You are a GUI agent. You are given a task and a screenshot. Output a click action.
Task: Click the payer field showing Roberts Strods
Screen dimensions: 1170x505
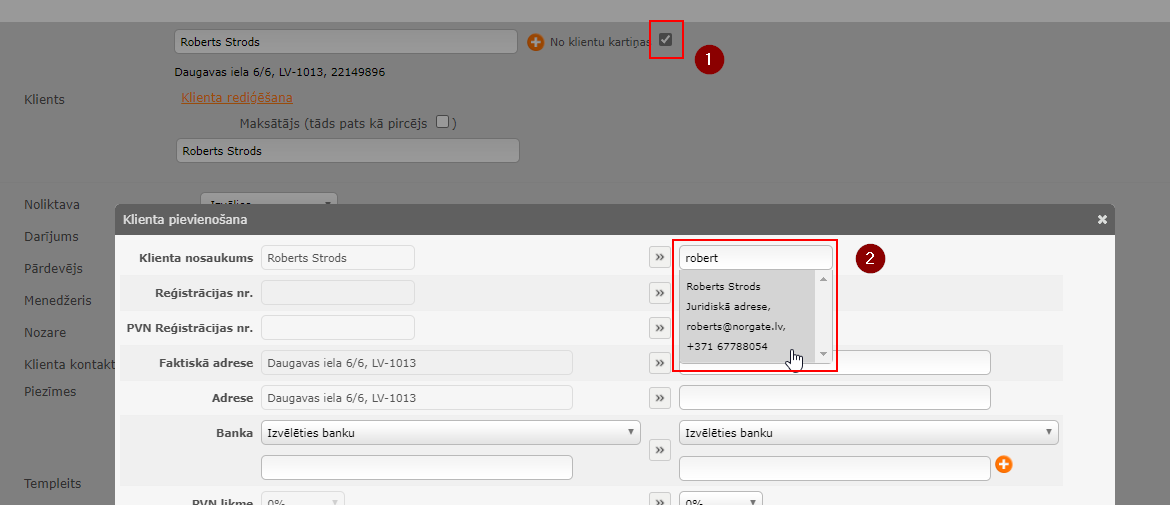coord(347,151)
